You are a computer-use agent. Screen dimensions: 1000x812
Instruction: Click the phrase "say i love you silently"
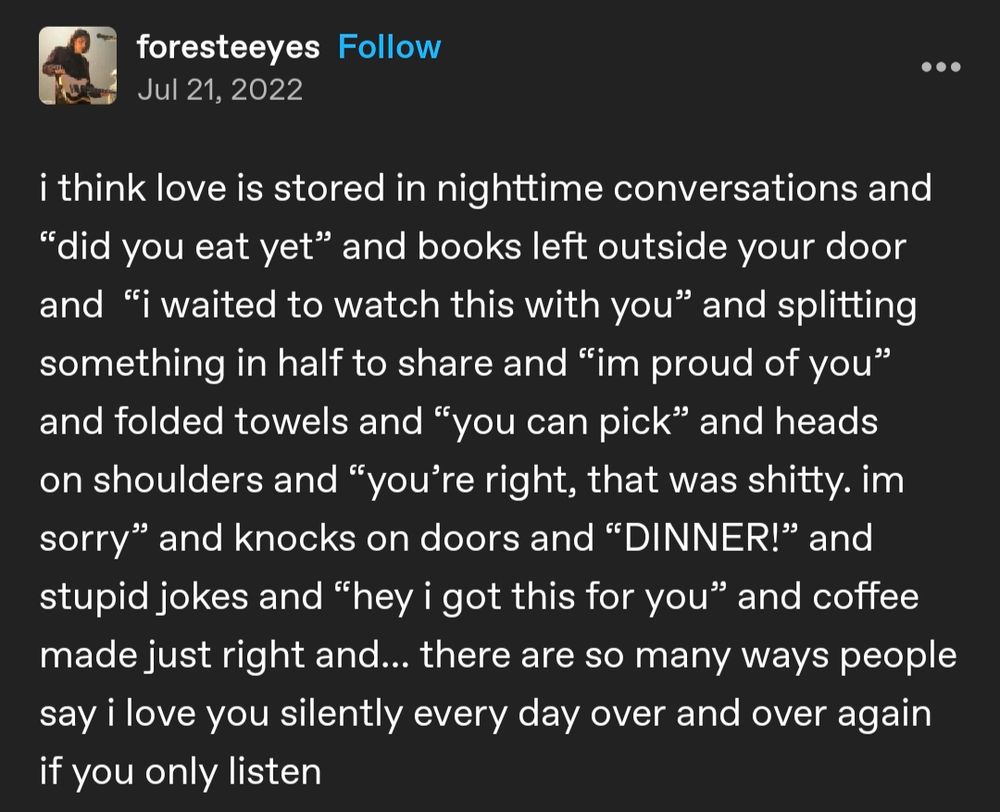(x=220, y=714)
